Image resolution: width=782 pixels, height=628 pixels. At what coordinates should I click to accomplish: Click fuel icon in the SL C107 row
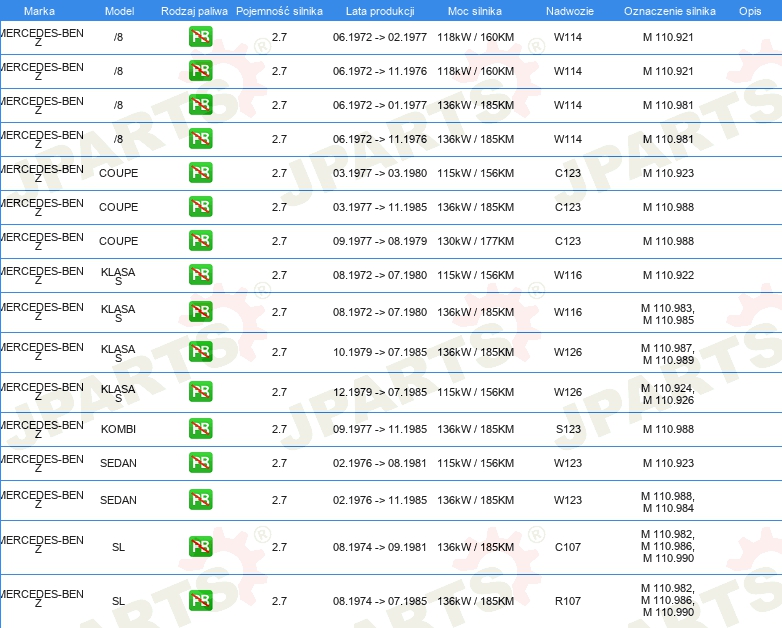tap(200, 547)
